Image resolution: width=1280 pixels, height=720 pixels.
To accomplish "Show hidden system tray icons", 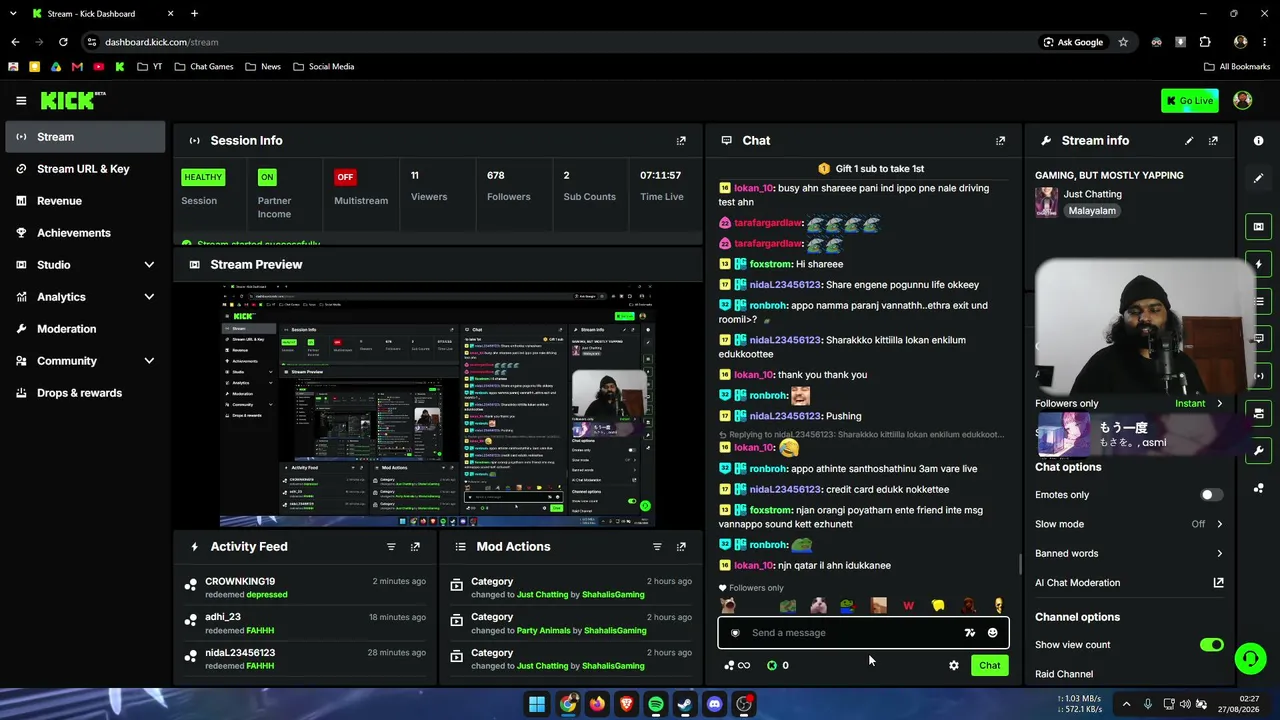I will (1126, 704).
